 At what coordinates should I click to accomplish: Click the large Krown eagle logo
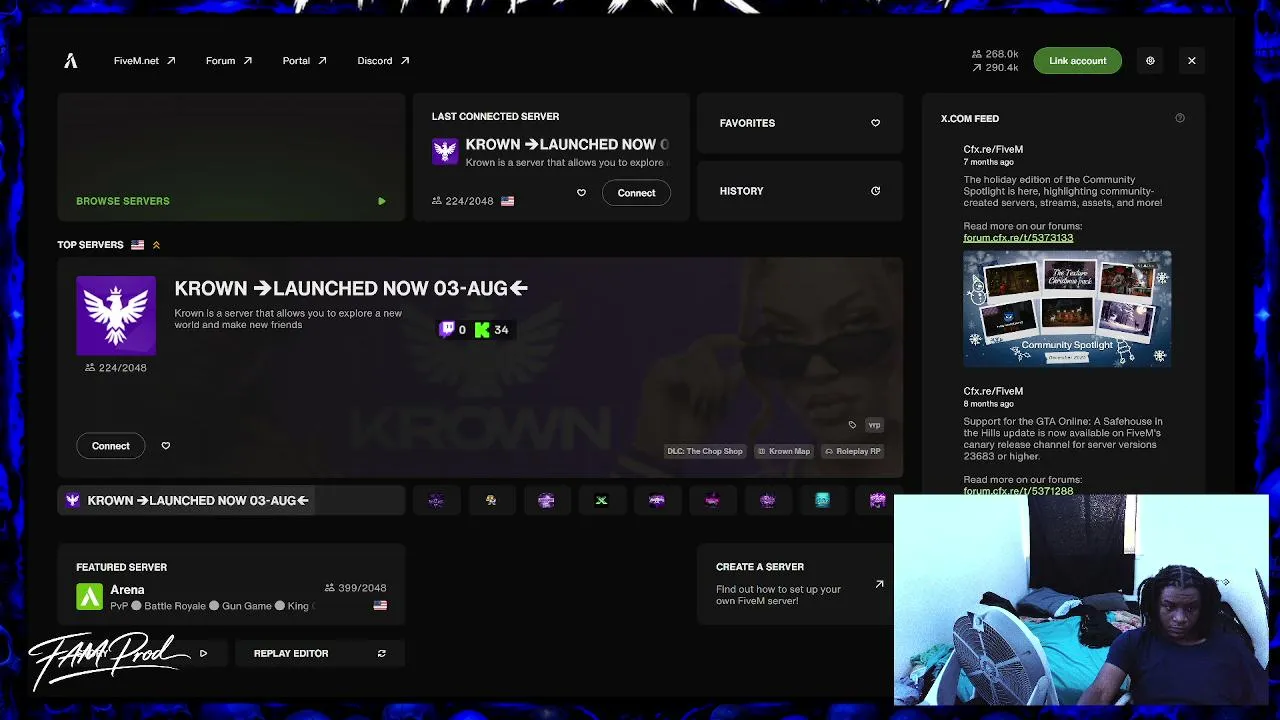[116, 316]
